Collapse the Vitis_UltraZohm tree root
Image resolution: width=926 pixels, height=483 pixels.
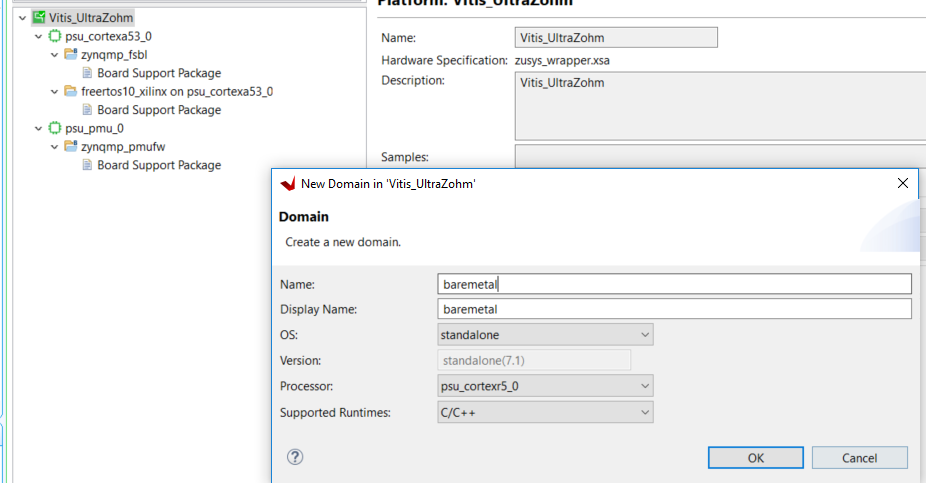click(x=23, y=18)
